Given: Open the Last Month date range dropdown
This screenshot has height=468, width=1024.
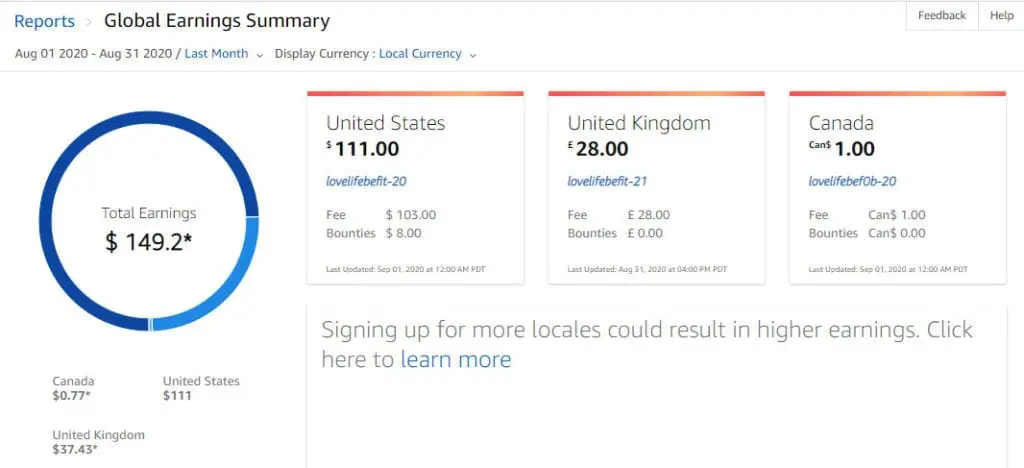Looking at the screenshot, I should coord(216,54).
